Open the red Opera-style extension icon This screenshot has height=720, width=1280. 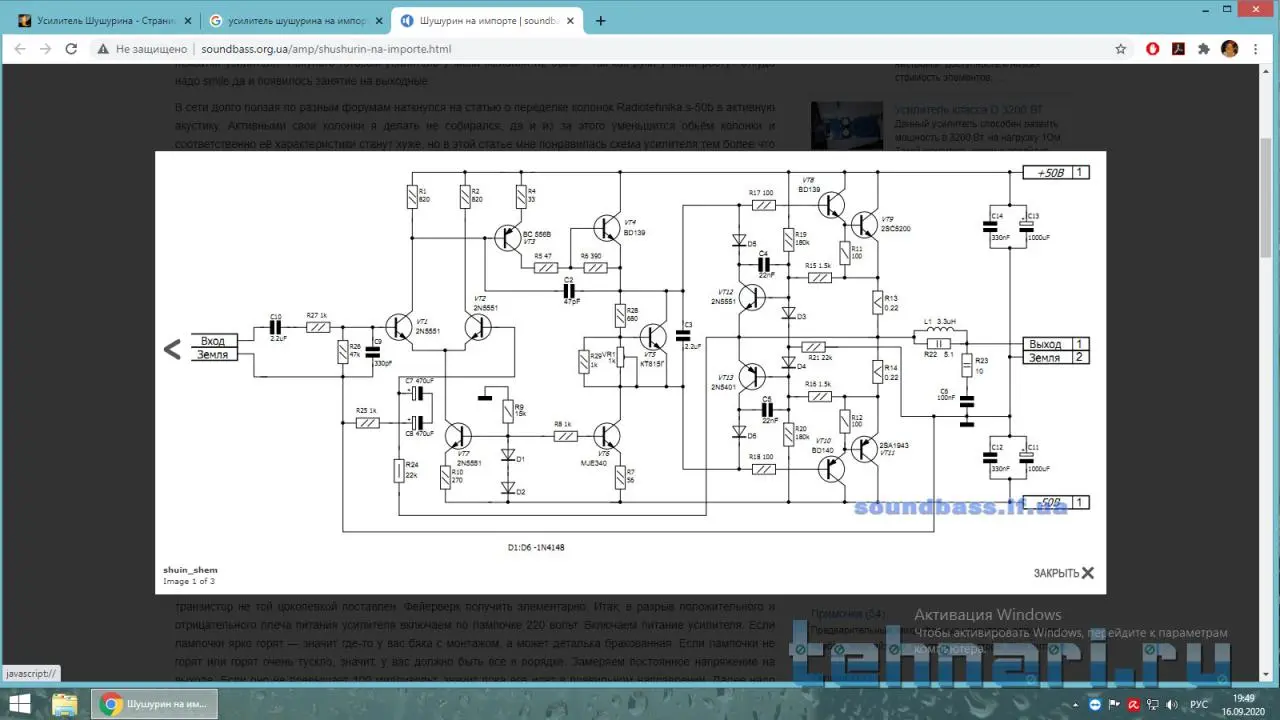(1152, 48)
